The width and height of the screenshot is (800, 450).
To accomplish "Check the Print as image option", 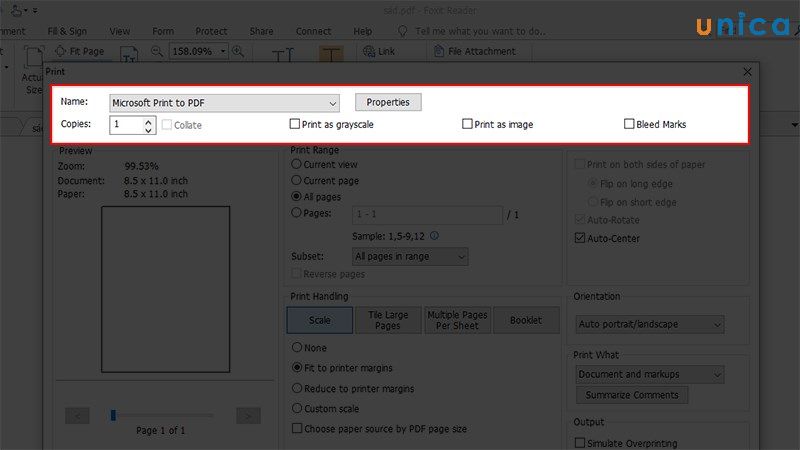I will click(x=467, y=125).
